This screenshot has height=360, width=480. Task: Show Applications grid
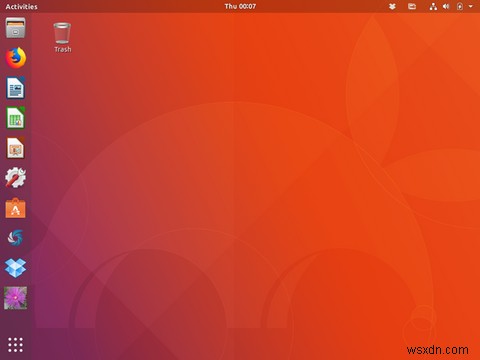15,345
